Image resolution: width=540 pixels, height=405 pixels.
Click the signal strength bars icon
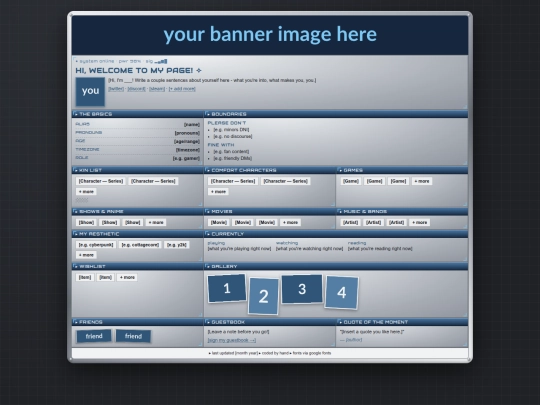[161, 61]
